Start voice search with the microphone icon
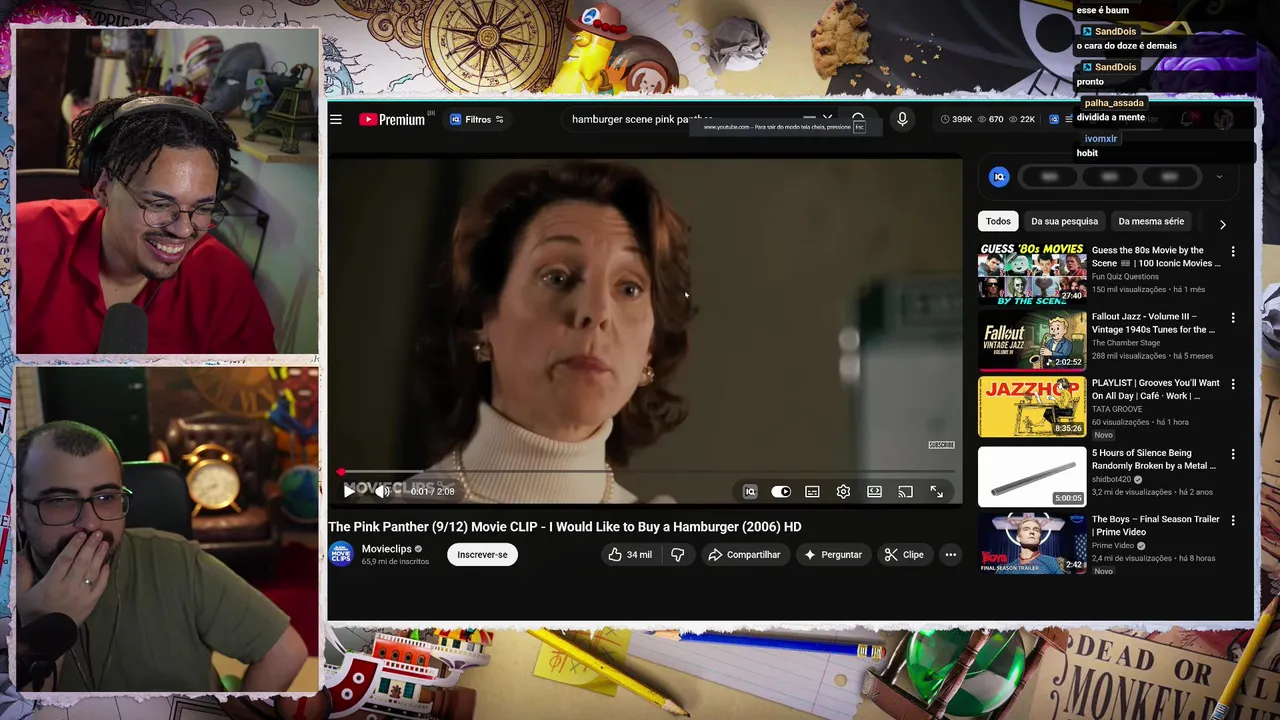The width and height of the screenshot is (1280, 720). tap(902, 119)
